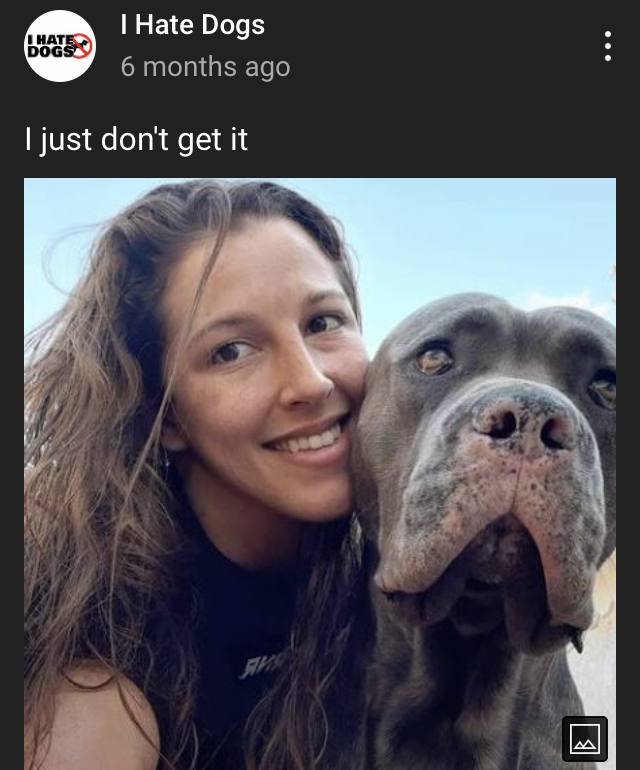
Task: Click the dog's amber eye in photo
Action: 434,360
